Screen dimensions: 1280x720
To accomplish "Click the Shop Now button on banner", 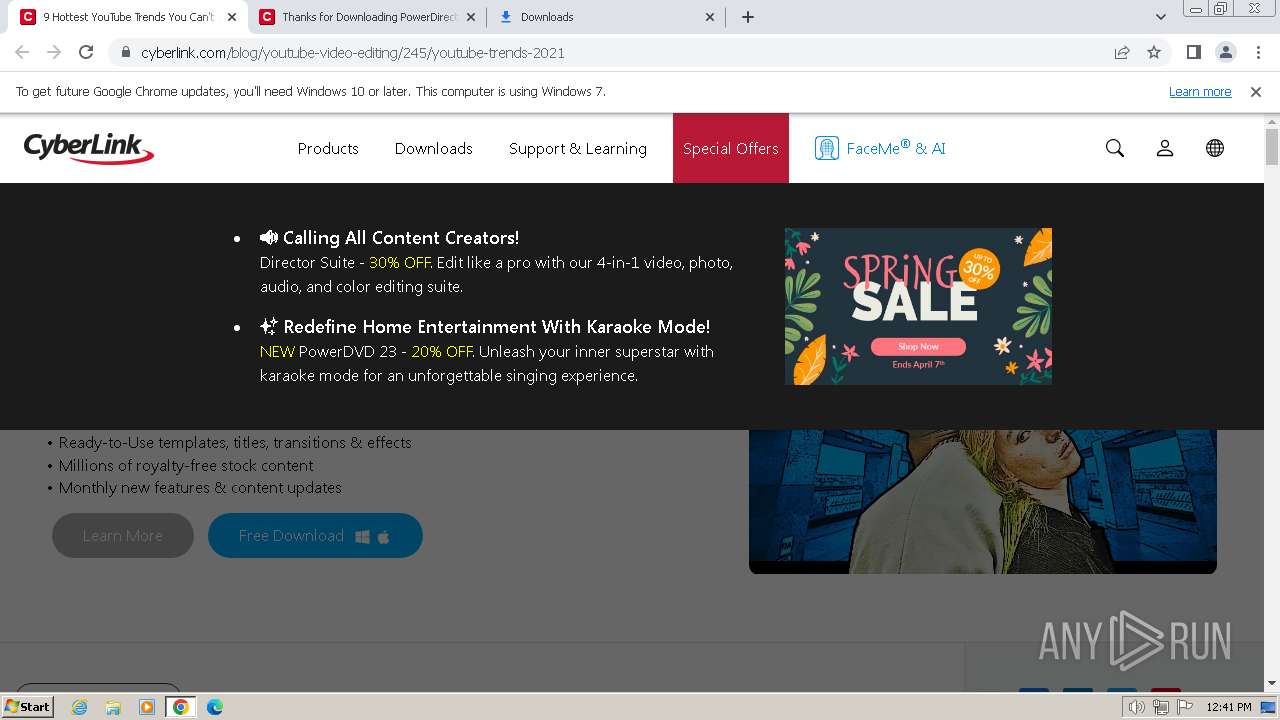I will point(918,347).
